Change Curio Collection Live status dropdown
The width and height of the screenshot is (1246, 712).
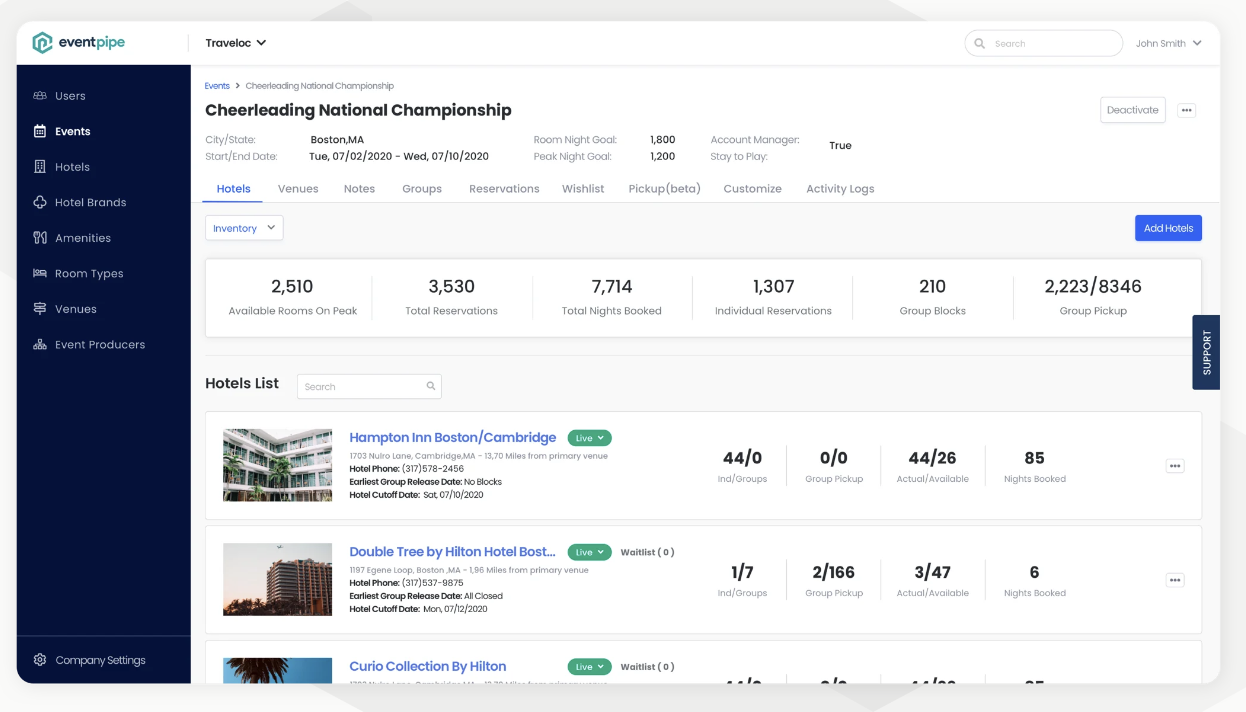(x=590, y=667)
